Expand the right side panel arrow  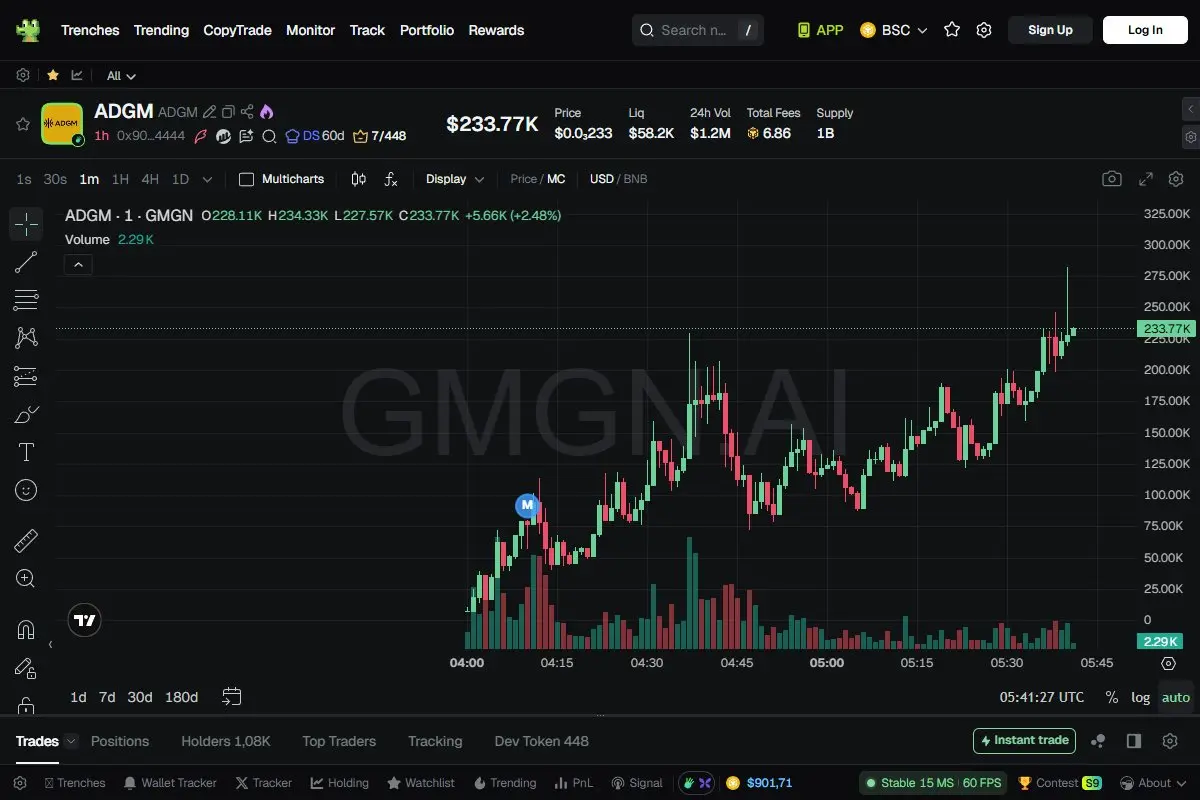coord(1190,108)
